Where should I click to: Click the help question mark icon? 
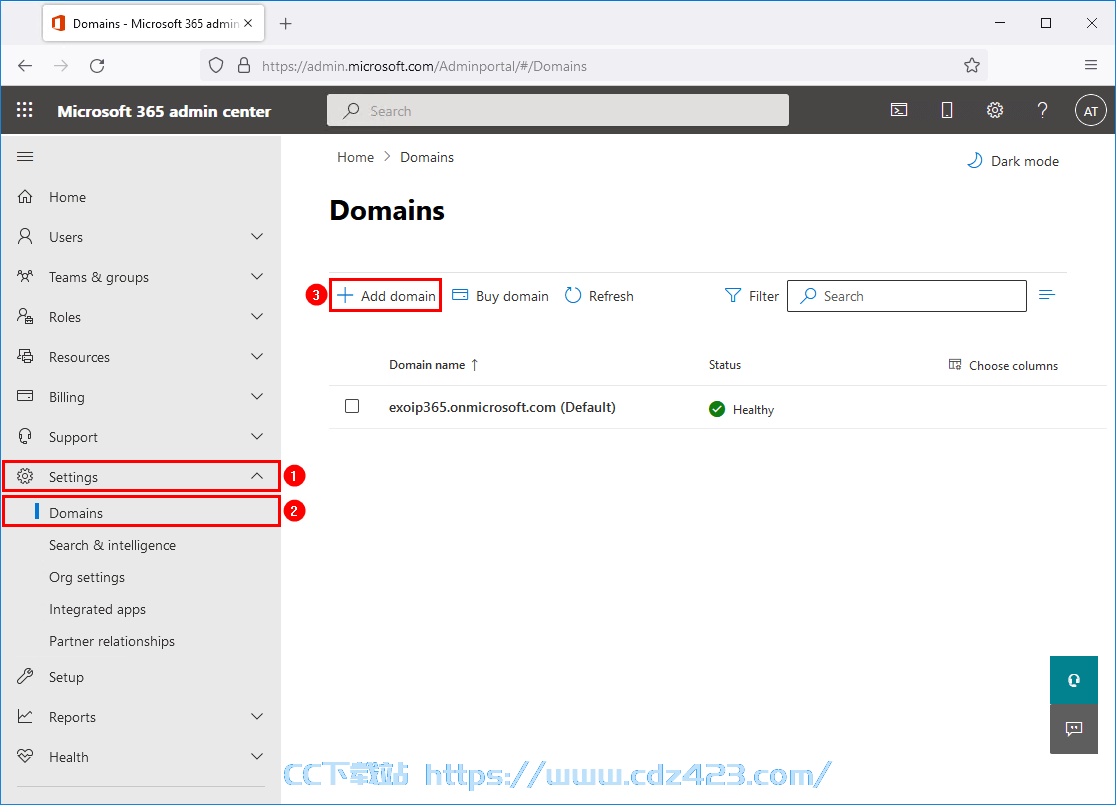(1042, 110)
